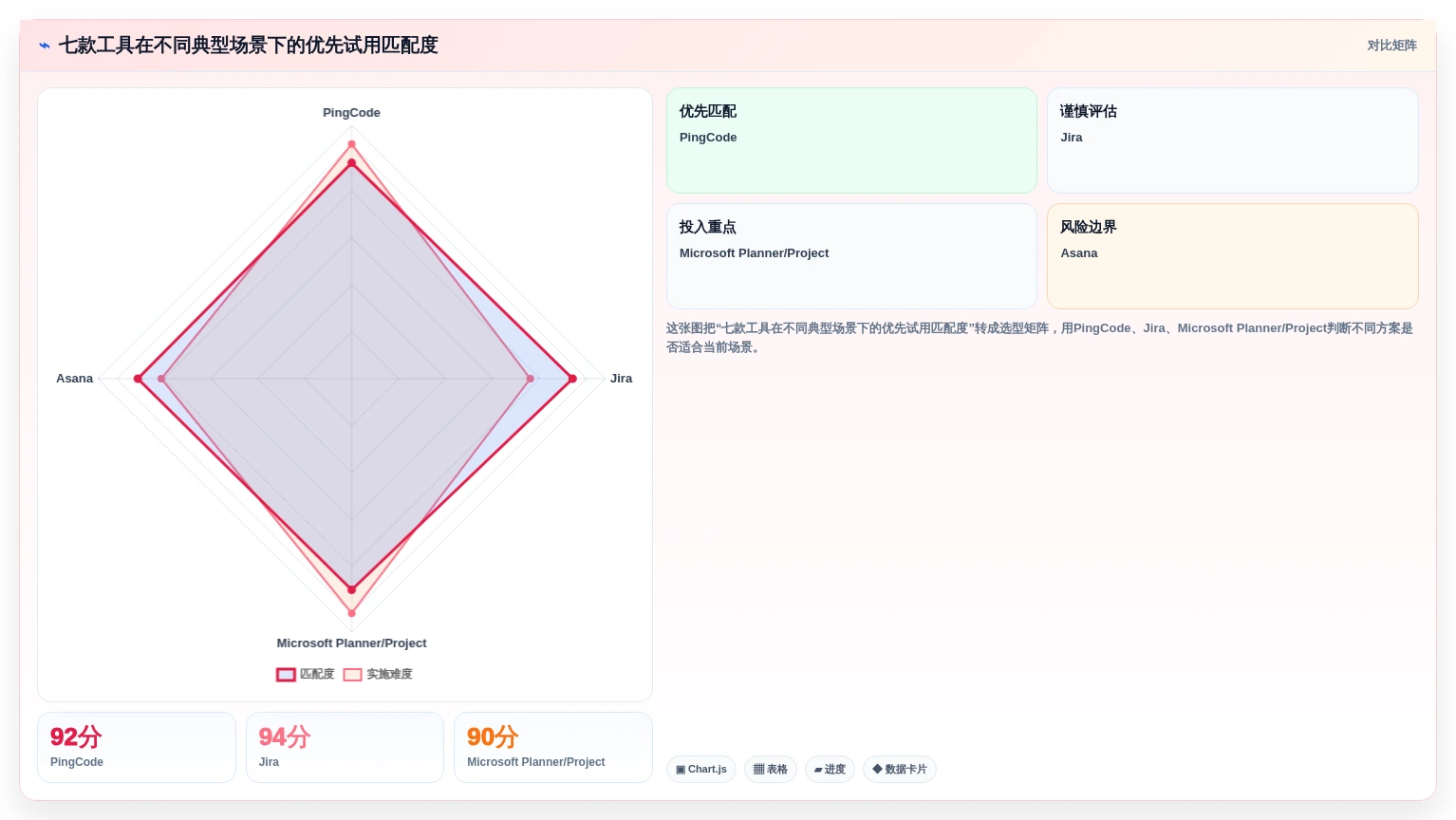Click the chart title 七款工具在不同典型场景下的优先试用匹配度
Image resolution: width=1456 pixels, height=820 pixels.
point(249,46)
